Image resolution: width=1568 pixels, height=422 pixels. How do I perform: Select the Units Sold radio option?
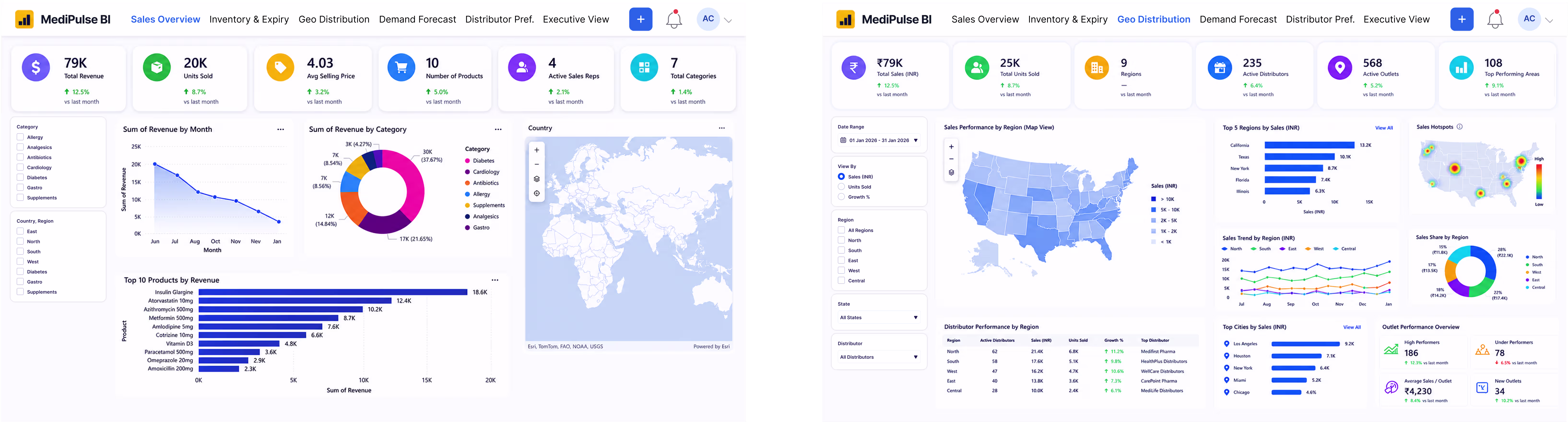[x=841, y=187]
